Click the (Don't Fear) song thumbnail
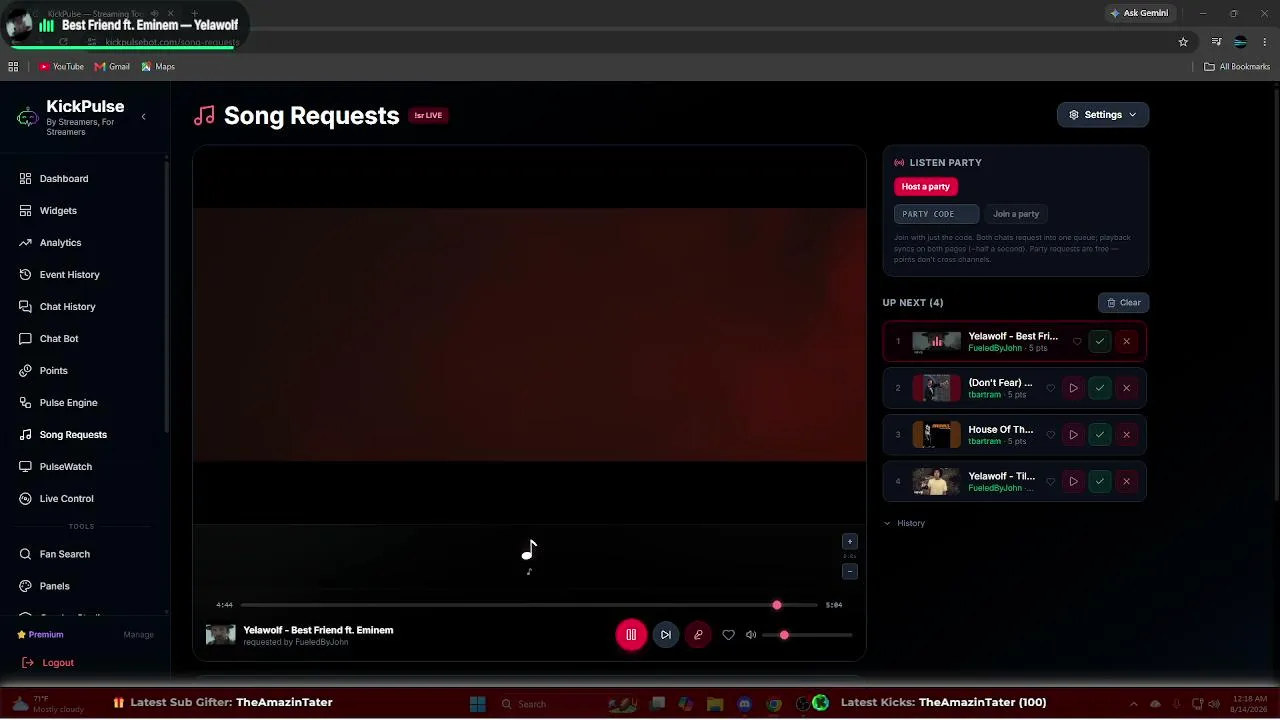This screenshot has height=720, width=1280. click(x=936, y=388)
